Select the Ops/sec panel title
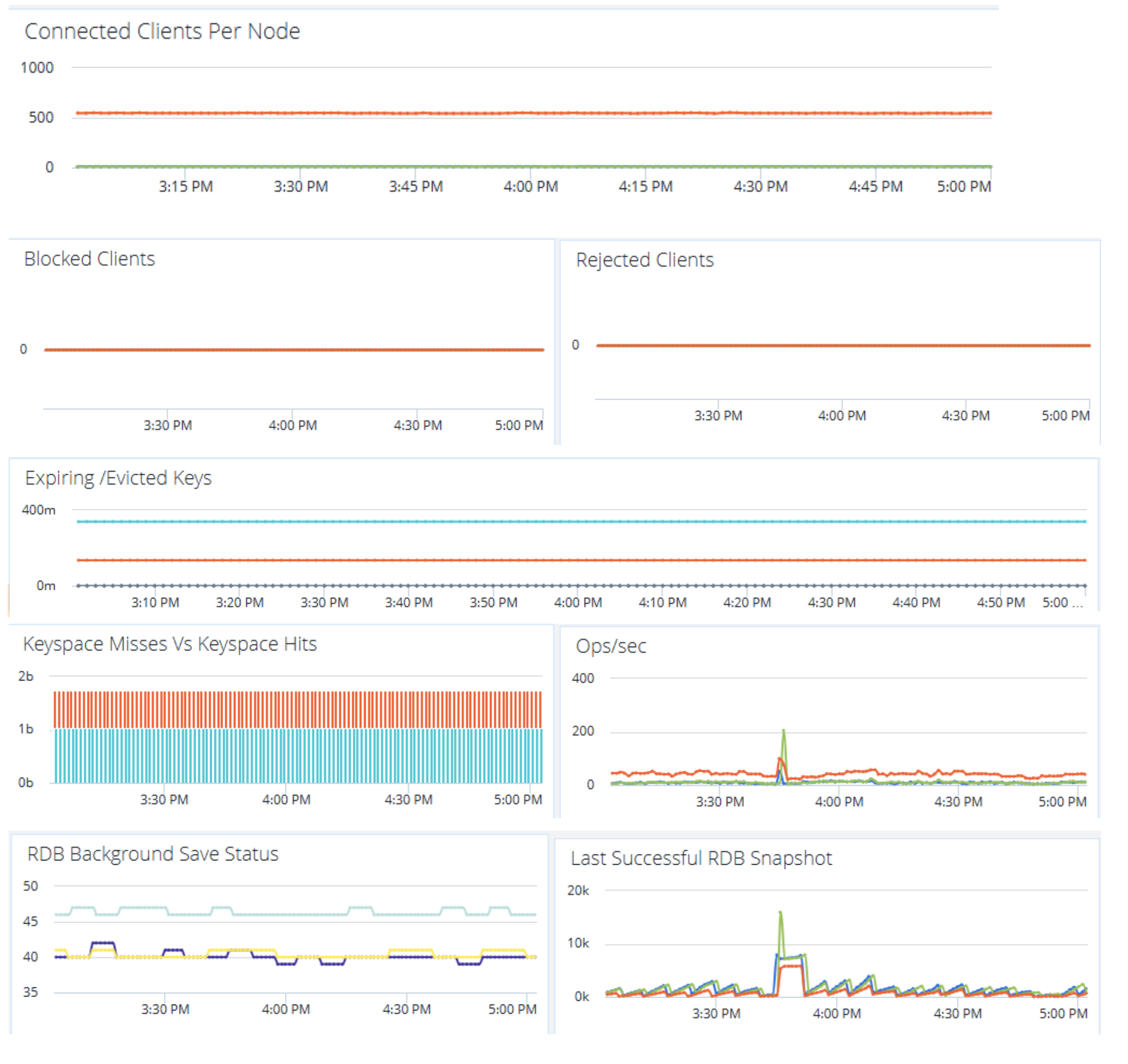Image resolution: width=1128 pixels, height=1064 pixels. pyautogui.click(x=610, y=647)
